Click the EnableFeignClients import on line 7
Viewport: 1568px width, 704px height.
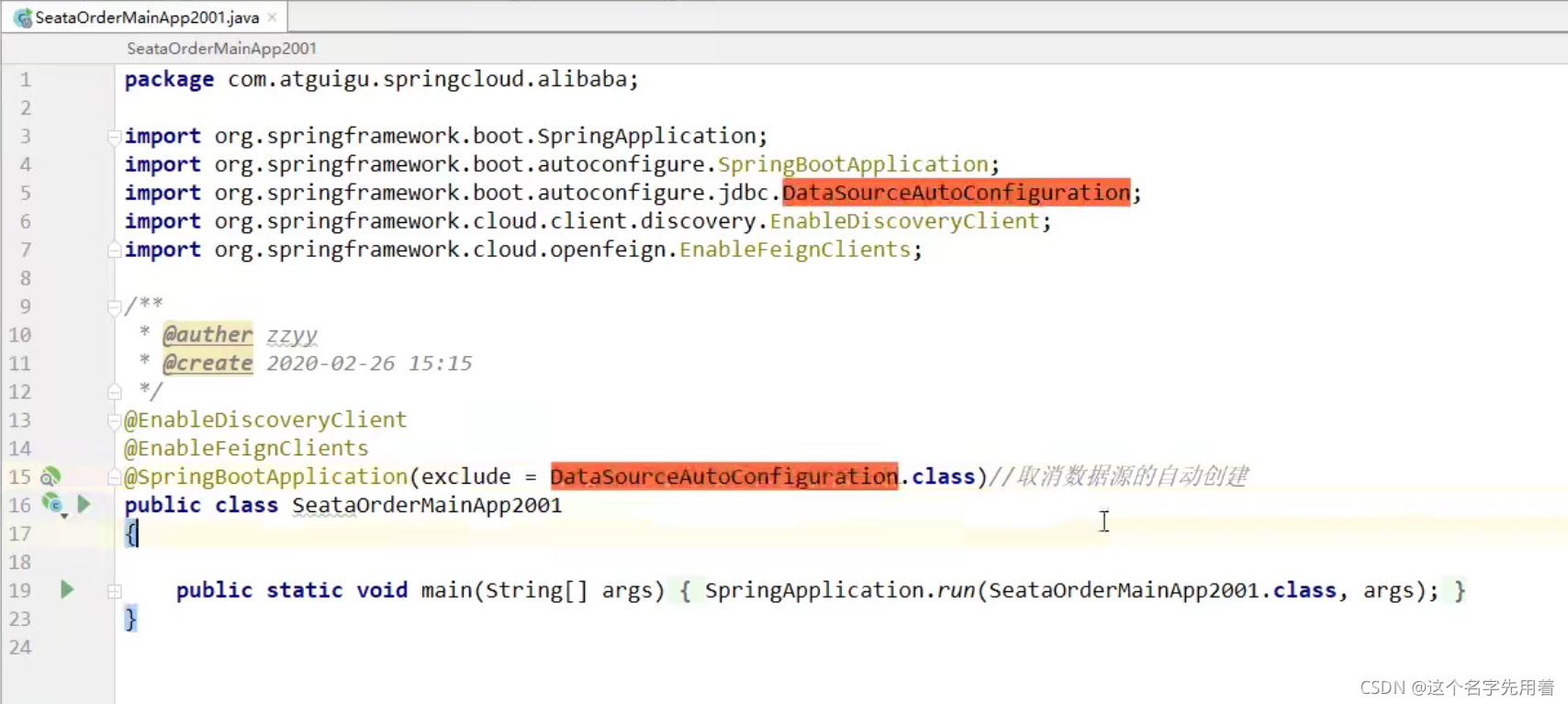tap(795, 250)
